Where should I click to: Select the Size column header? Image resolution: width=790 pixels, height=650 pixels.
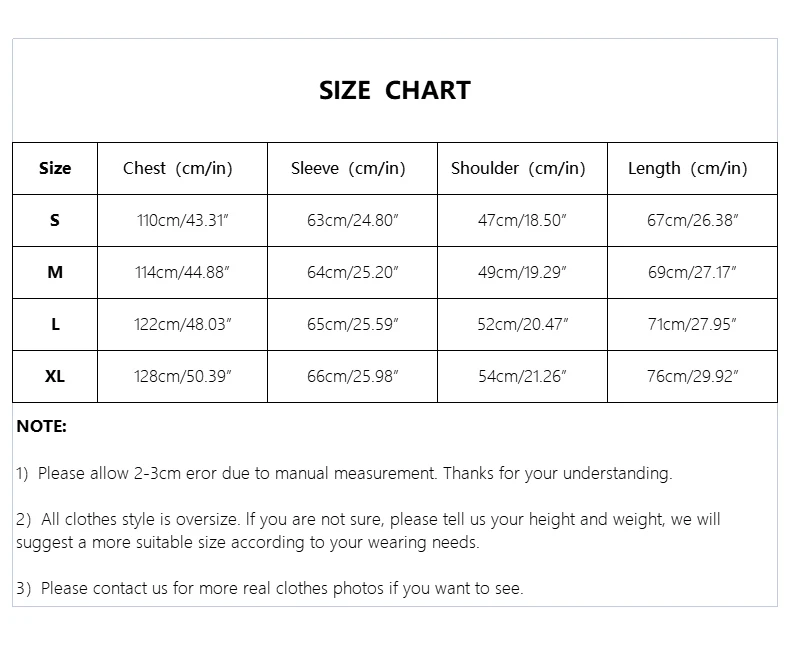coord(55,168)
